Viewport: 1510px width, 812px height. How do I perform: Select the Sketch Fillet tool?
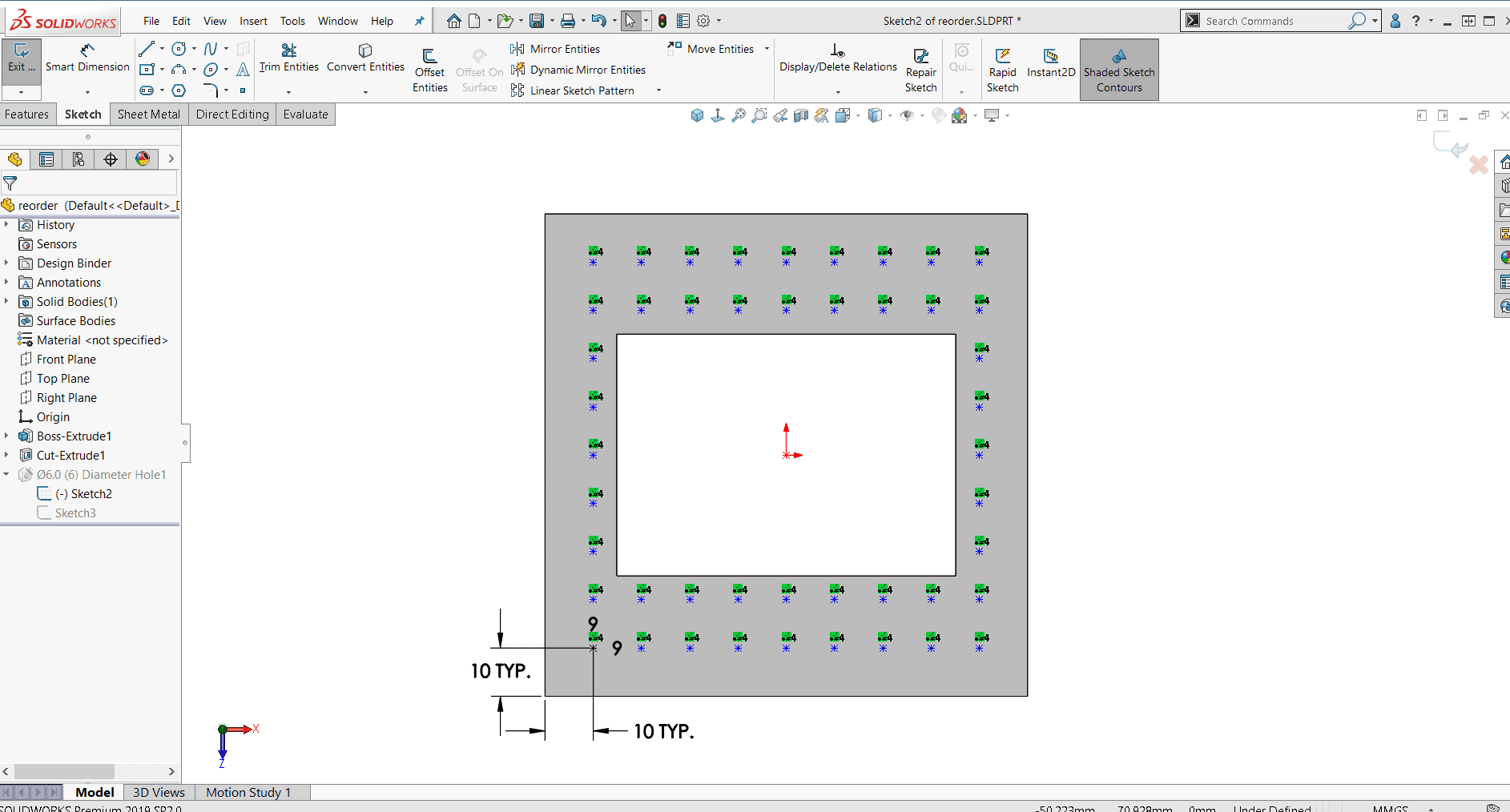tap(211, 90)
